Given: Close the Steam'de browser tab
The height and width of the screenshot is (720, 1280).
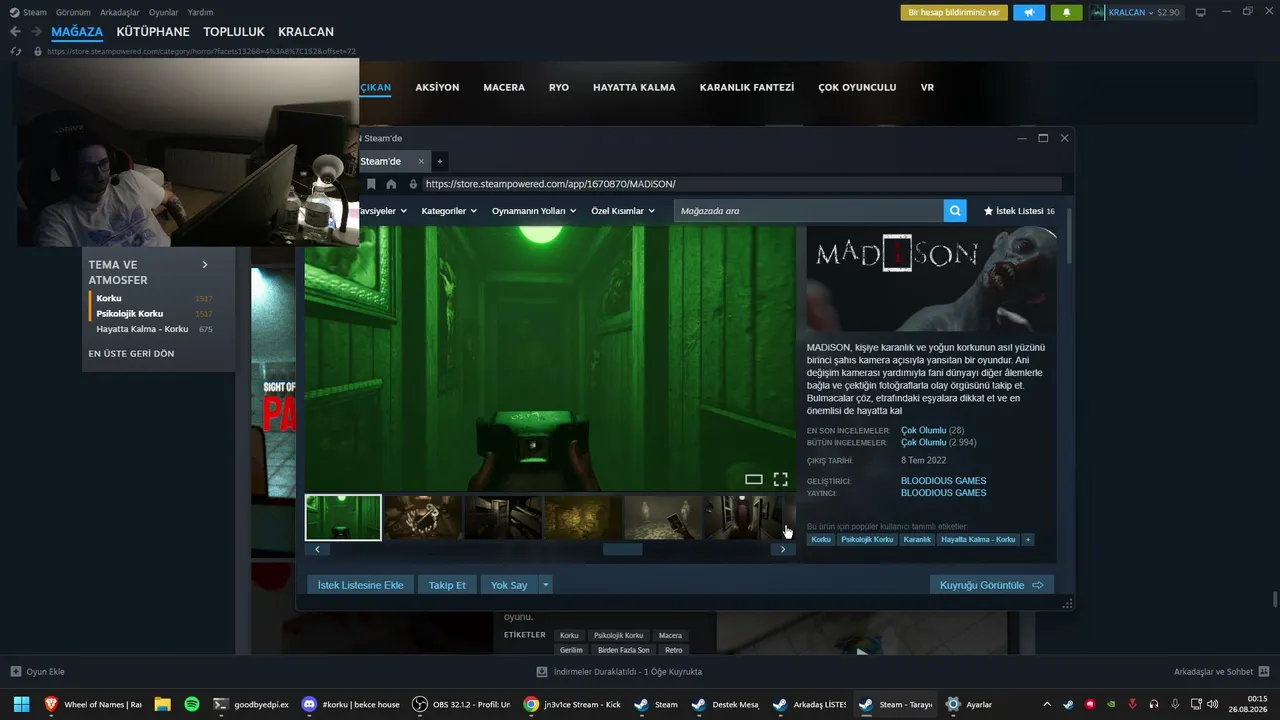Looking at the screenshot, I should pyautogui.click(x=421, y=161).
